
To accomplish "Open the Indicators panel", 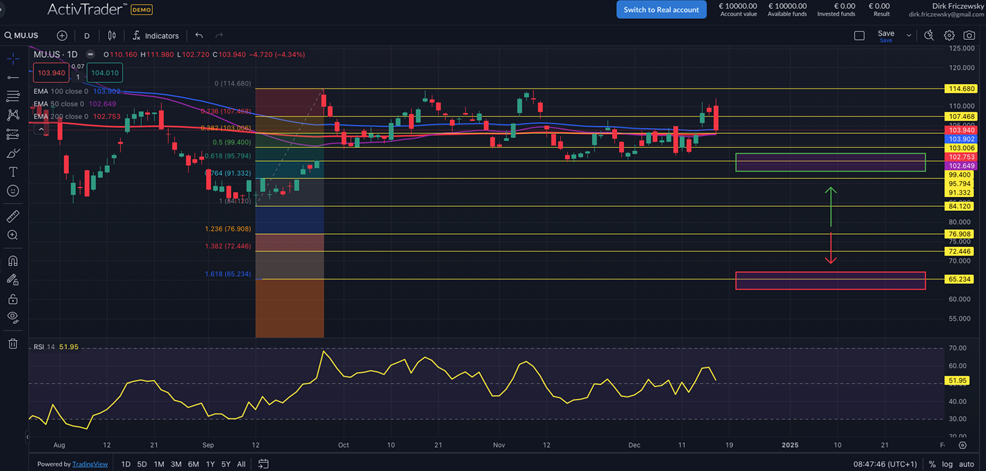I will pyautogui.click(x=155, y=35).
